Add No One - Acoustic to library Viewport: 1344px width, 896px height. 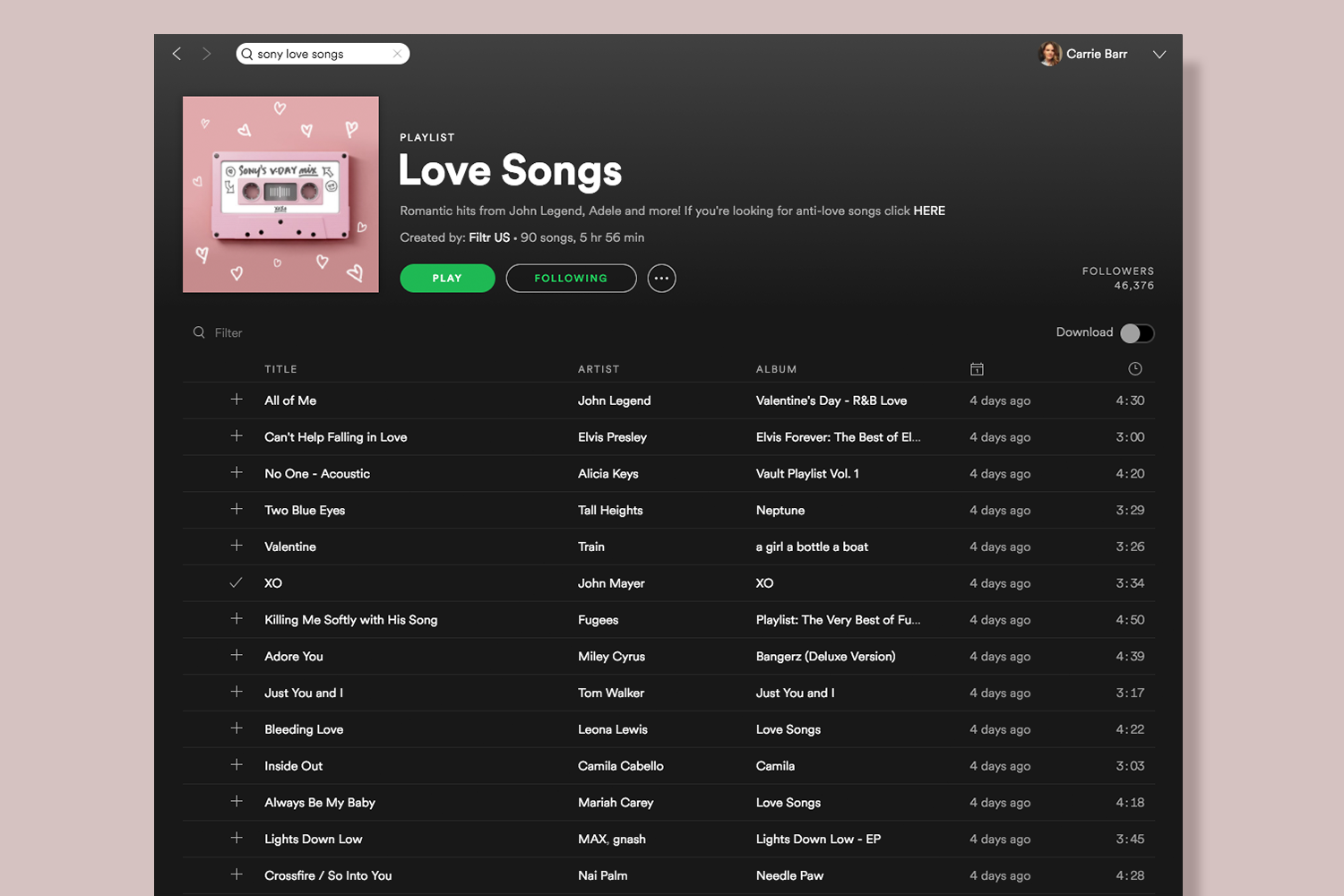pos(237,473)
